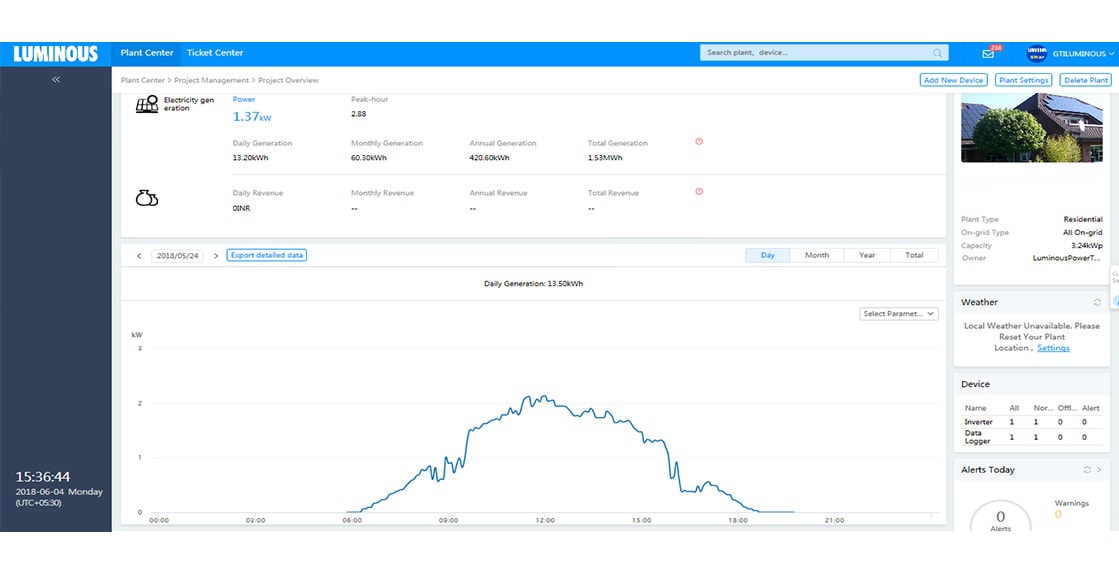The image size is (1119, 562).
Task: Click the LUMINOUS logo
Action: pyautogui.click(x=56, y=54)
